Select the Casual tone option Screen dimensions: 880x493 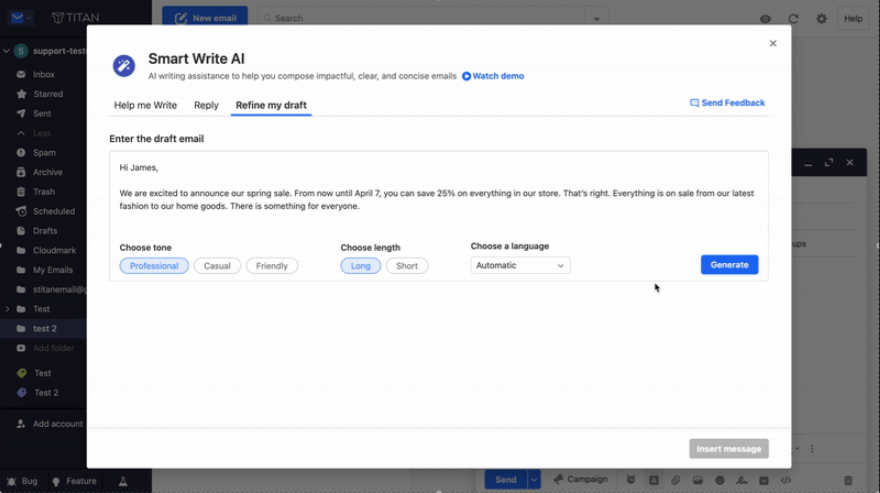[x=217, y=266]
